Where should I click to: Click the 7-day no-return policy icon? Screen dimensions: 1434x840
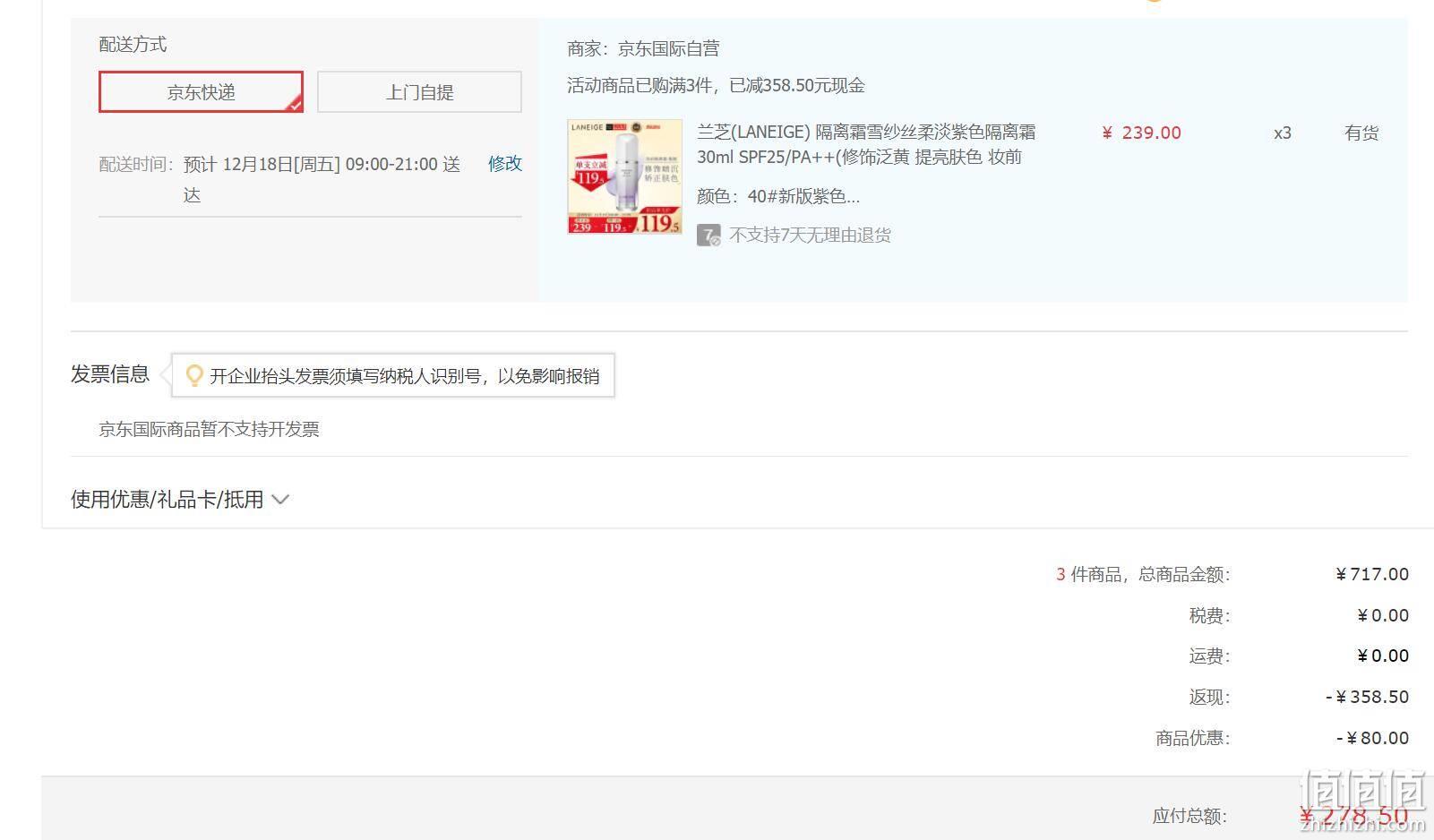tap(708, 236)
